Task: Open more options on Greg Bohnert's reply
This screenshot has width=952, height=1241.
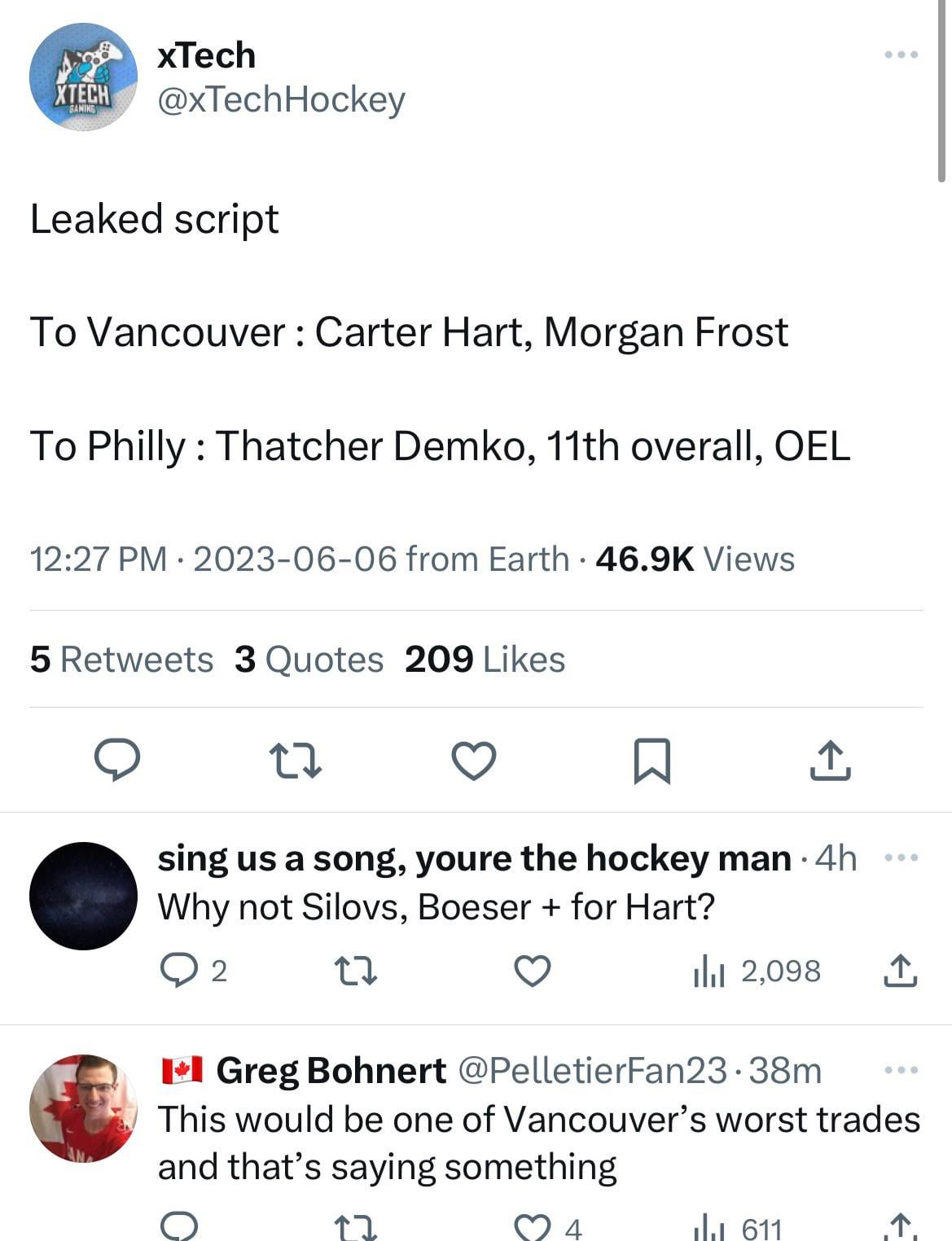Action: click(901, 1070)
